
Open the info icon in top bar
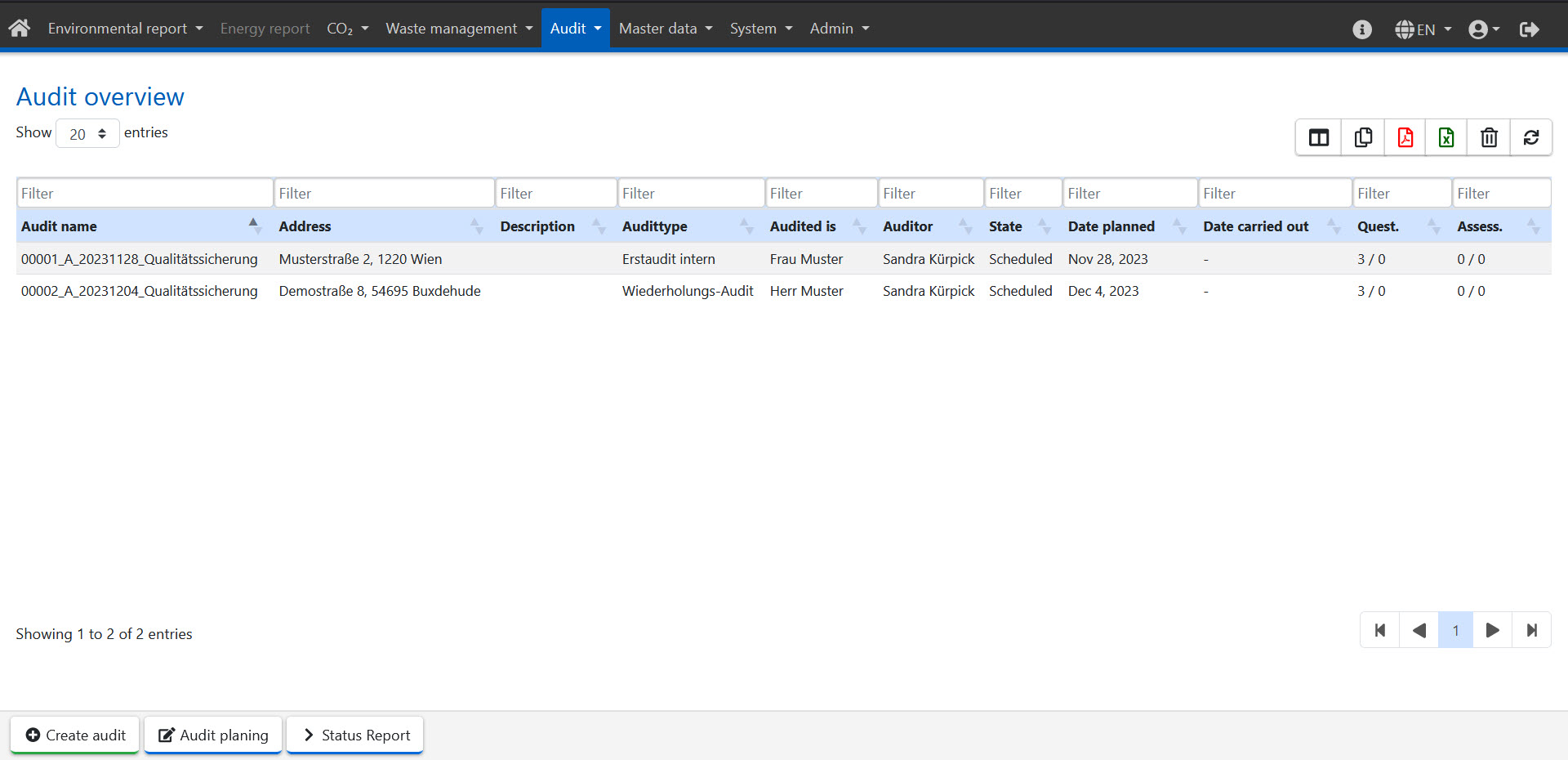tap(1361, 29)
